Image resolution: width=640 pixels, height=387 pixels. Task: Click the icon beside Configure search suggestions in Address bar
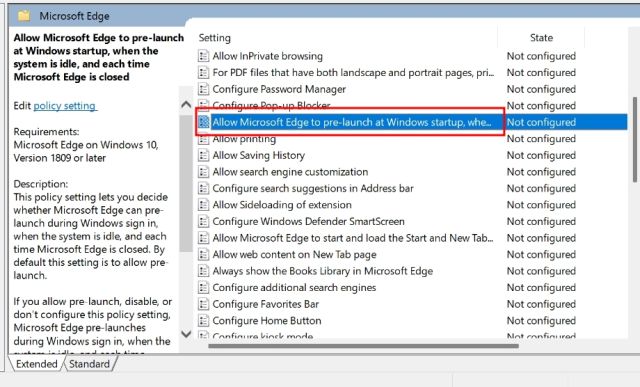pyautogui.click(x=203, y=188)
